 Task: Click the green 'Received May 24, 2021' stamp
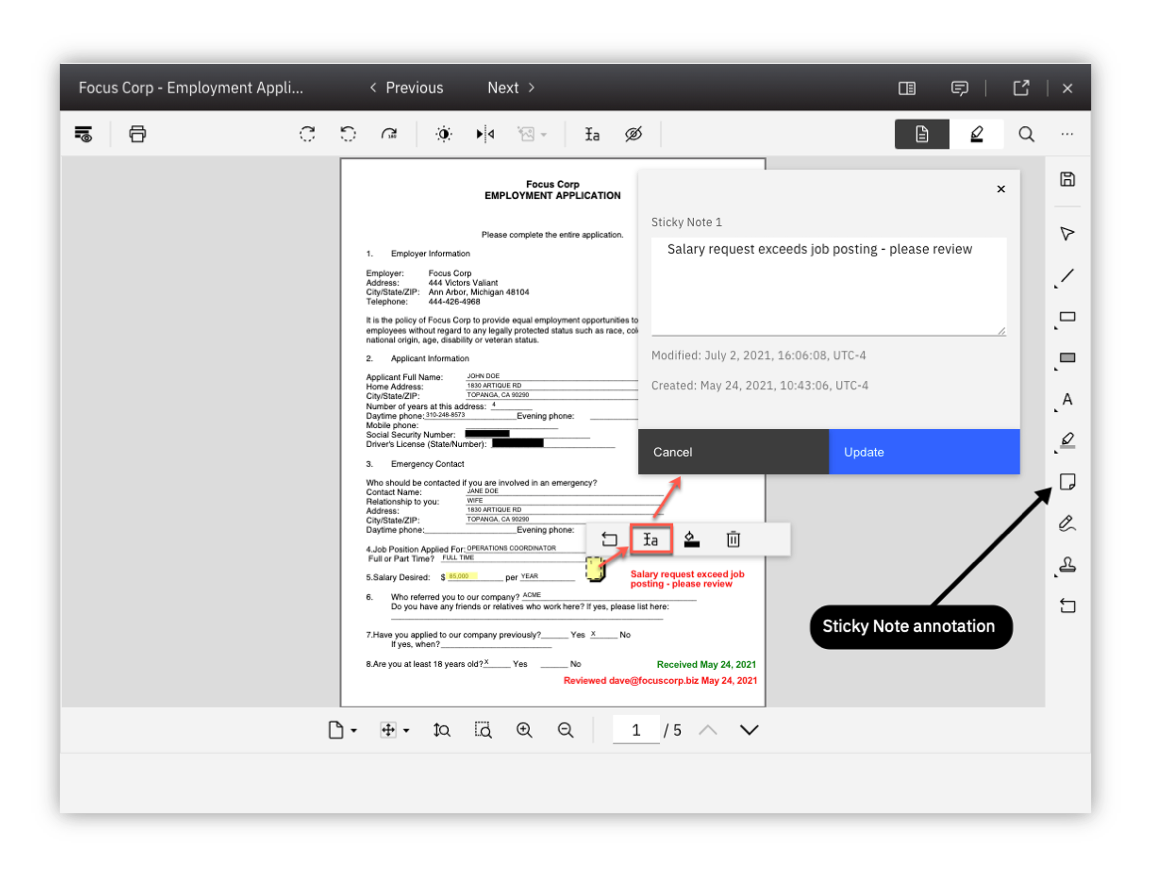pos(706,665)
